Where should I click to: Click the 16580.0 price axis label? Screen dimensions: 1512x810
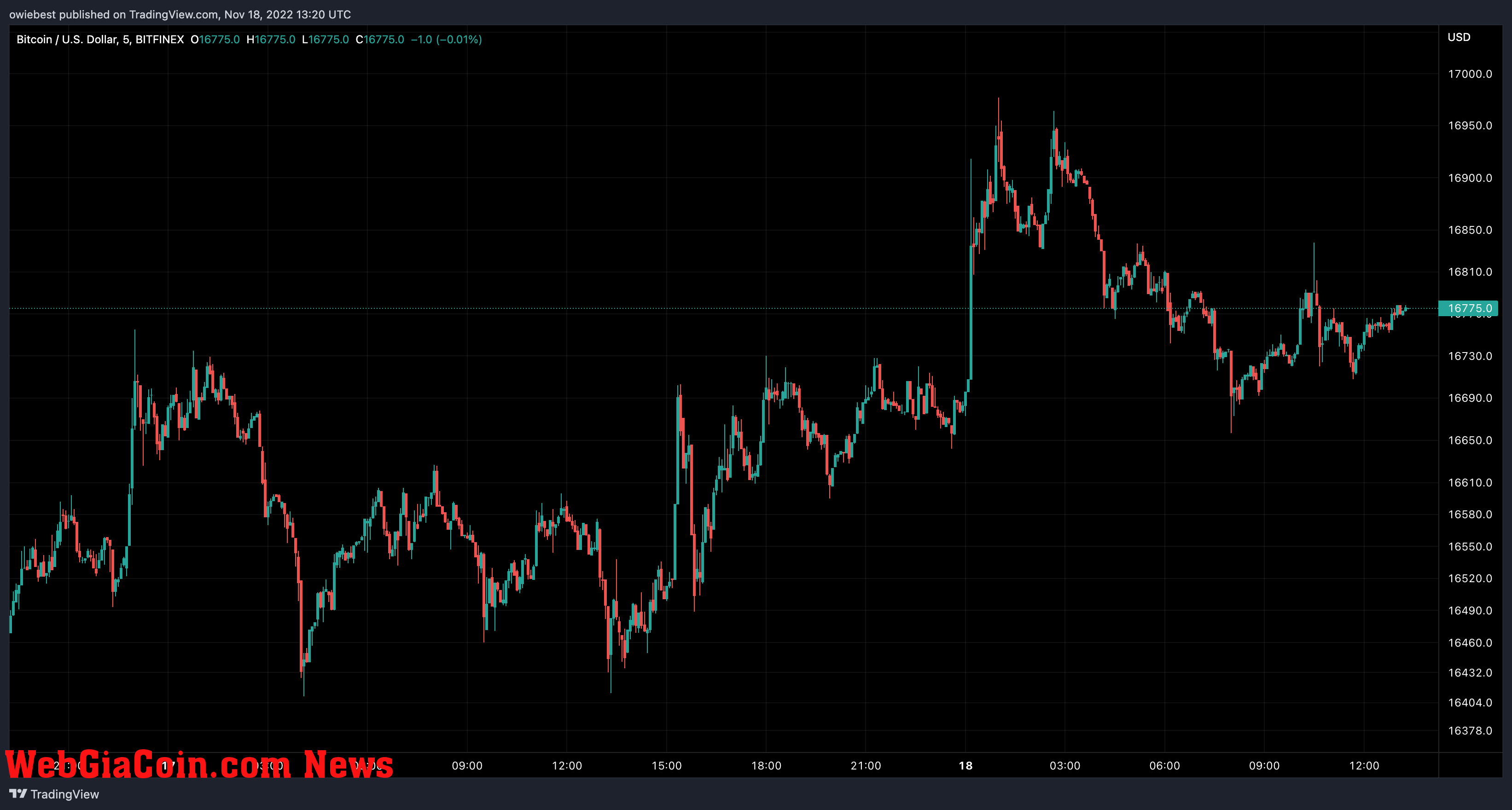tap(1470, 515)
